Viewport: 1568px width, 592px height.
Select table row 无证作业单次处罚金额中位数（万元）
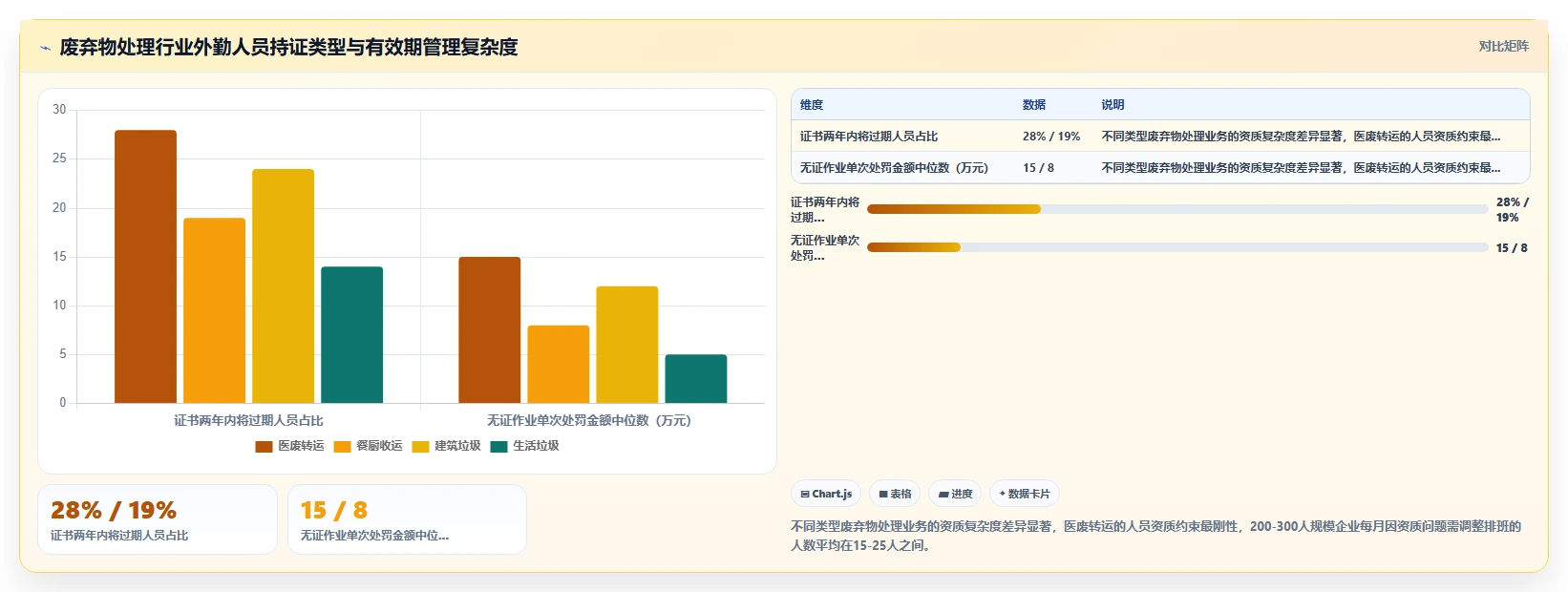tap(1160, 168)
